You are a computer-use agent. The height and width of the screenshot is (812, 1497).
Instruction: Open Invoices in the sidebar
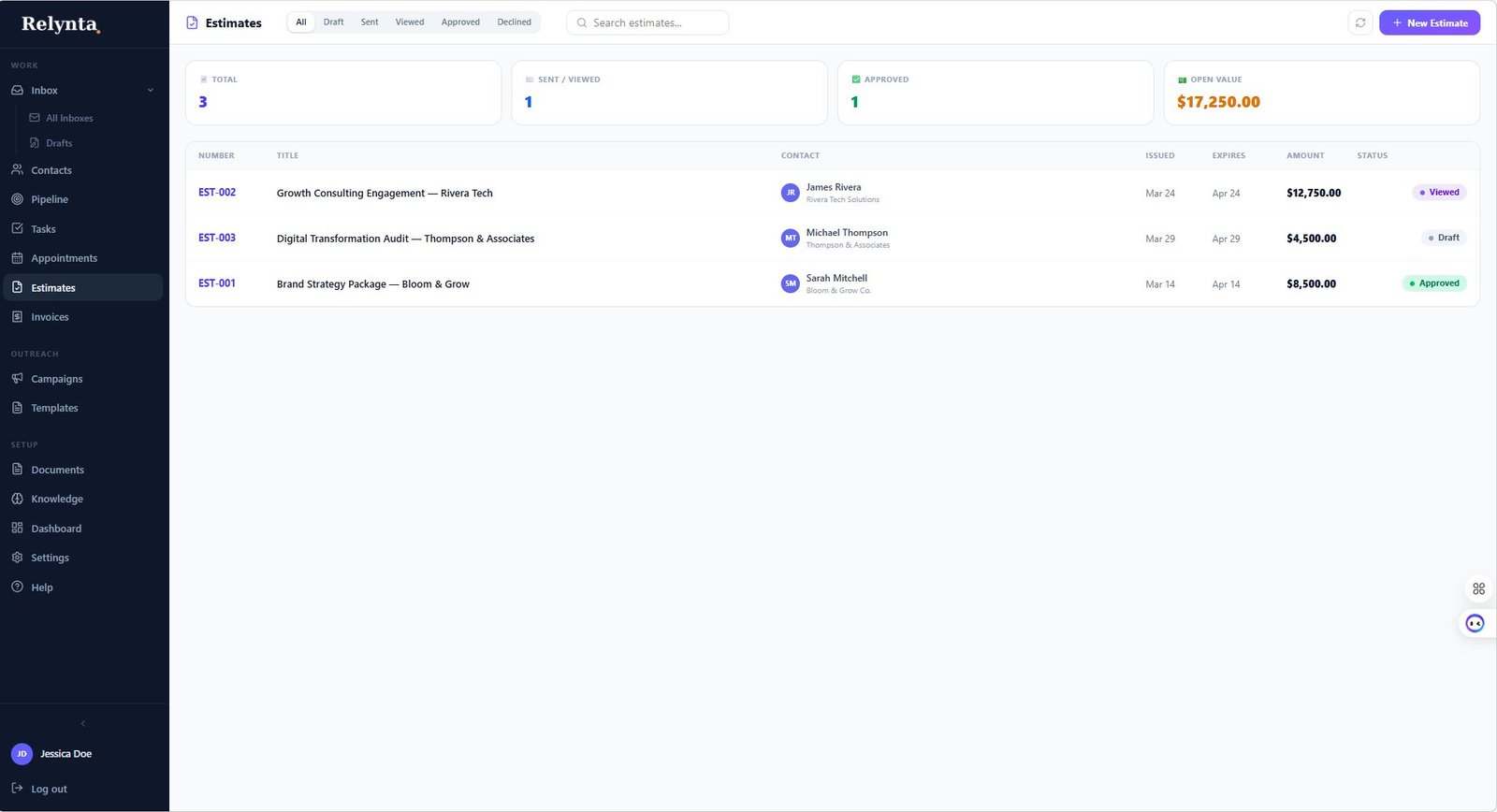tap(49, 317)
